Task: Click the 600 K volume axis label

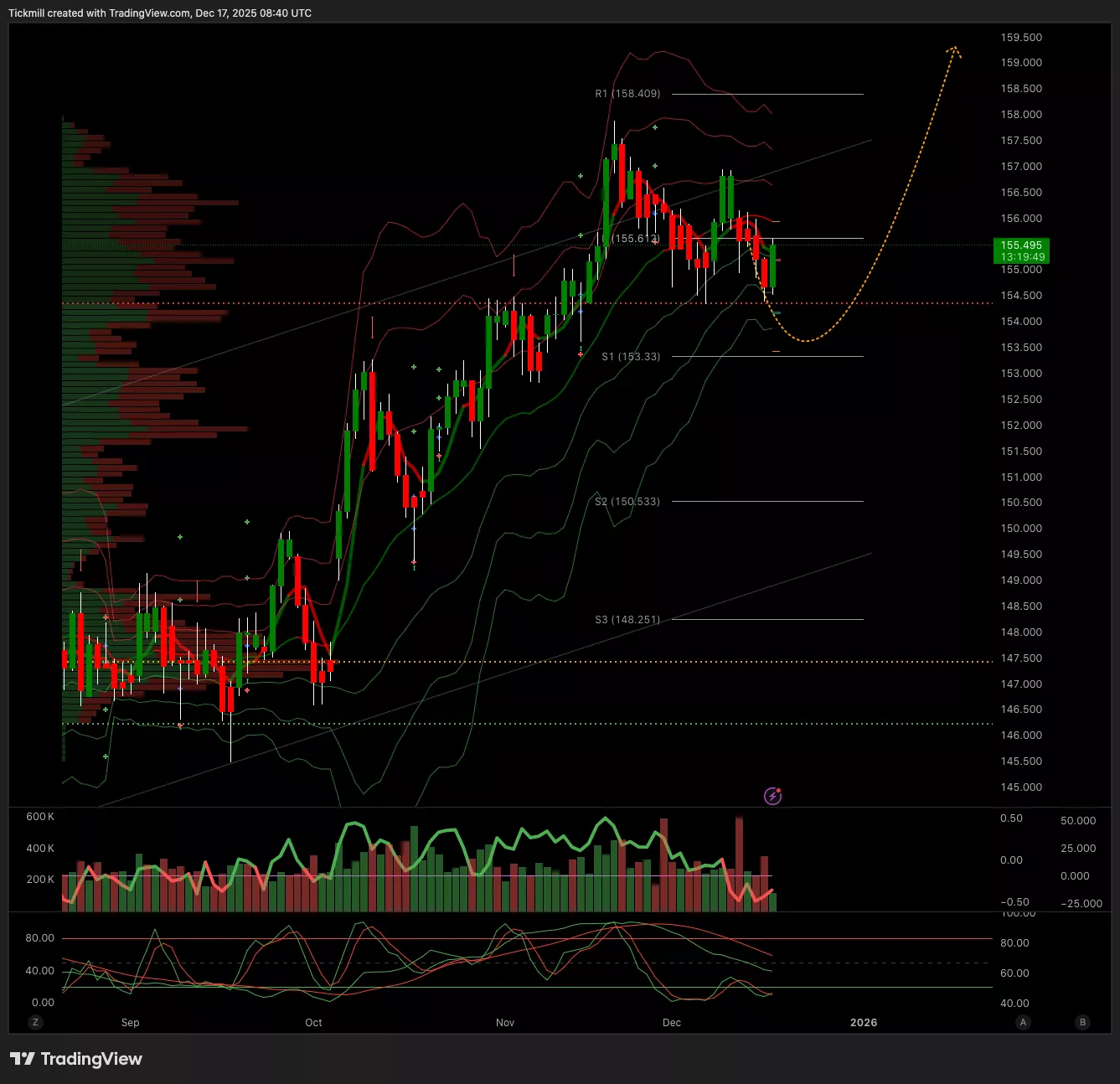Action: 40,817
